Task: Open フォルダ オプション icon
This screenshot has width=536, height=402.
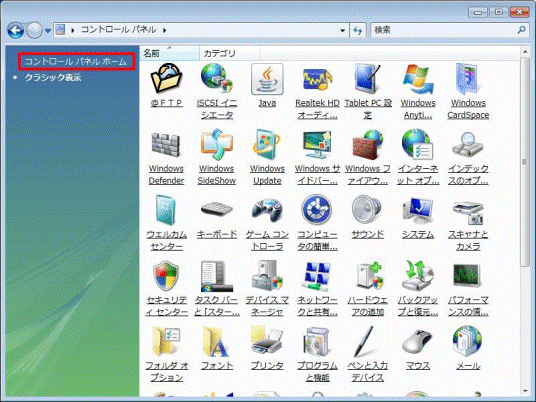Action: [x=166, y=341]
